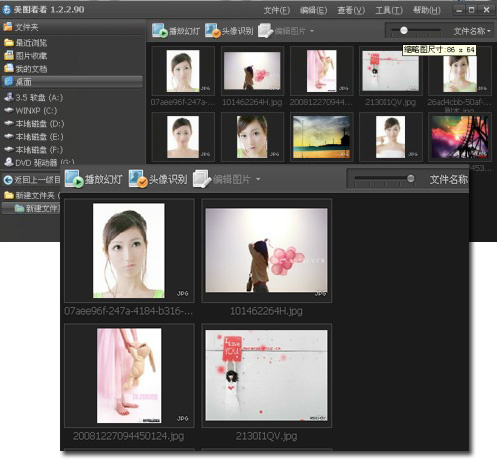Expand 编辑图片 arrow in enlarged lower toolbar
Viewport: 497px width, 459px height.
click(x=258, y=179)
